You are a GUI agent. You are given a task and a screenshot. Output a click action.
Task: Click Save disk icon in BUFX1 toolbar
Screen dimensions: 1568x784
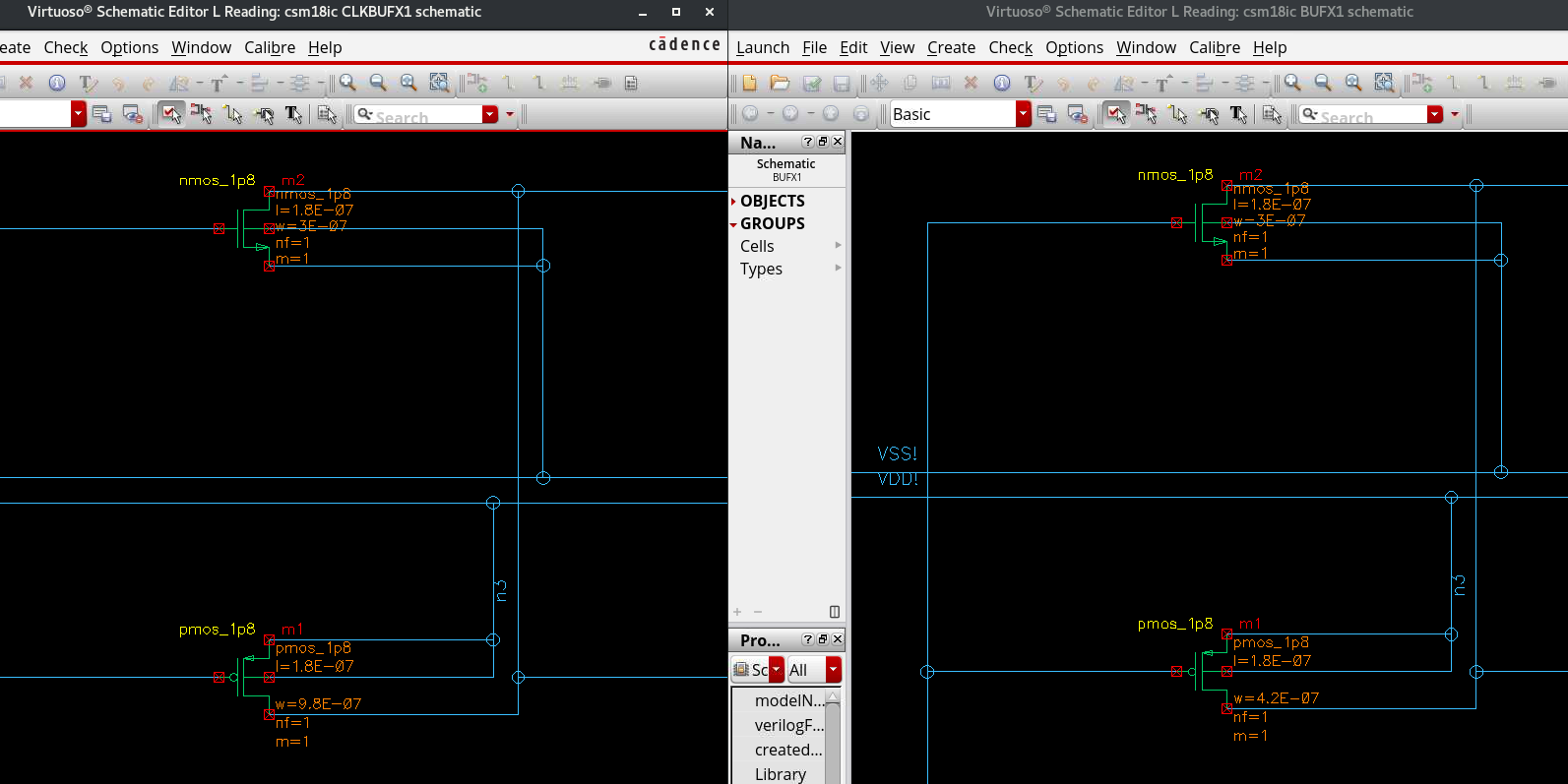coord(842,83)
